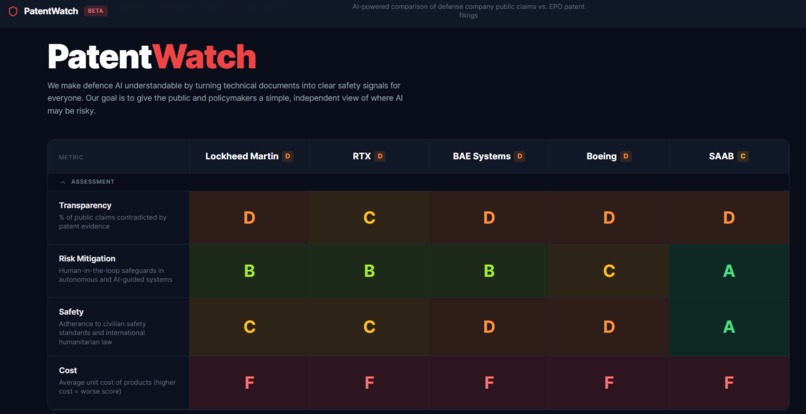The width and height of the screenshot is (806, 414).
Task: Open Boeing Risk Mitigation grade C cell
Action: point(609,271)
